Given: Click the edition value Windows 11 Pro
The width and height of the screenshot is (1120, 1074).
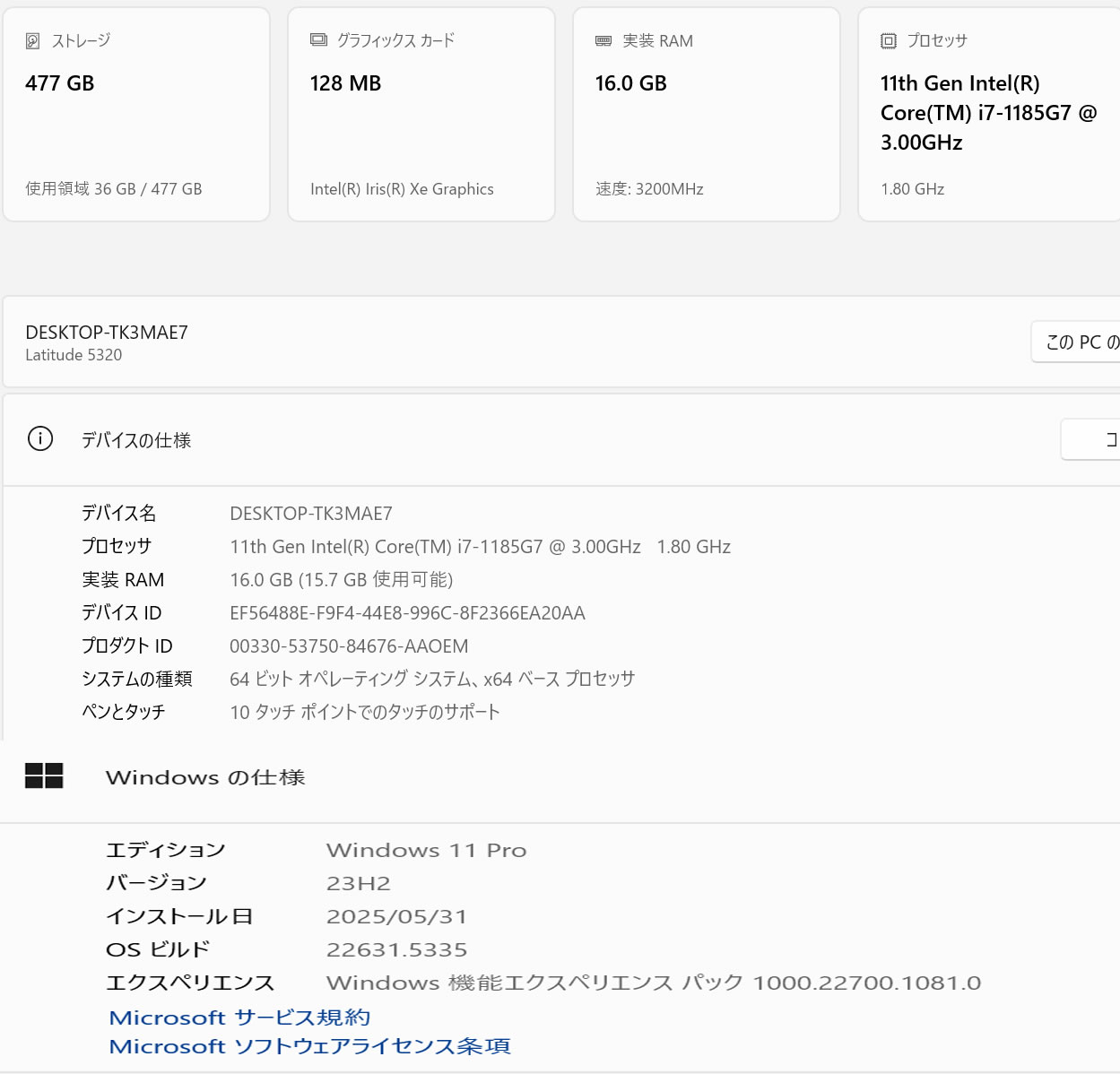Looking at the screenshot, I should click(x=427, y=850).
